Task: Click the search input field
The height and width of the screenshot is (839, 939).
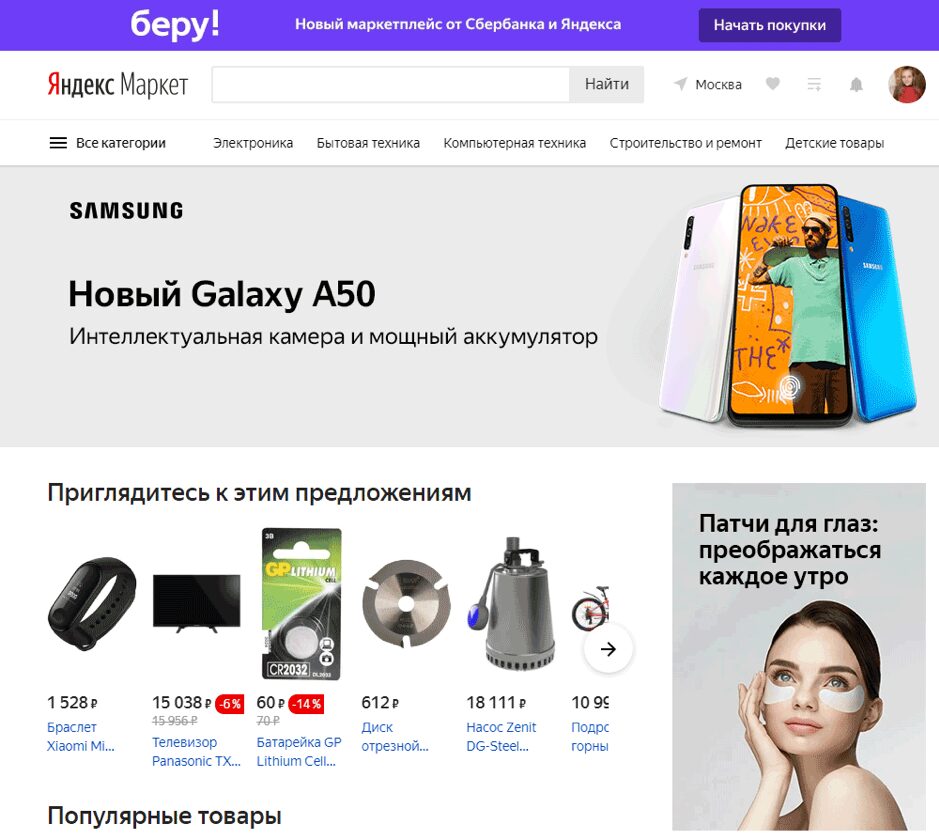Action: tap(390, 84)
